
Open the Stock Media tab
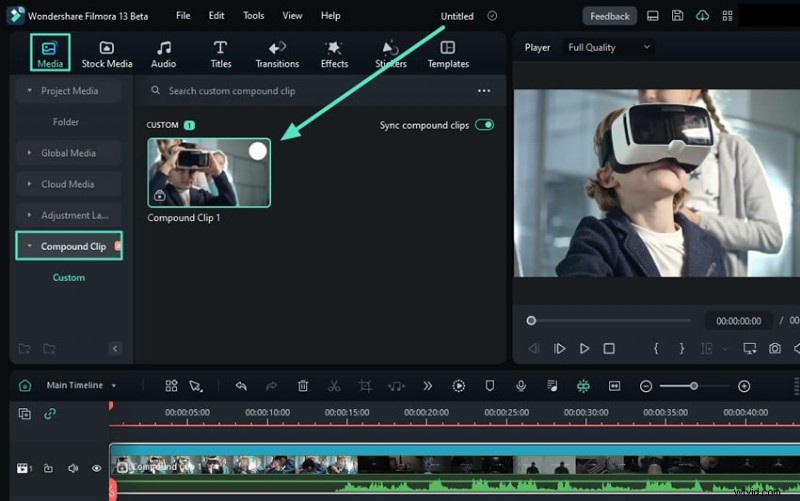[107, 55]
